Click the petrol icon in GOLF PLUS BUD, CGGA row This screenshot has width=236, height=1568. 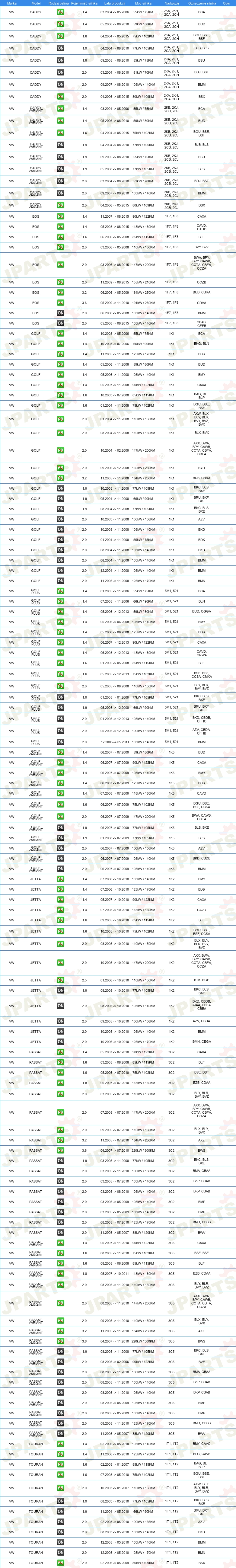click(x=60, y=612)
